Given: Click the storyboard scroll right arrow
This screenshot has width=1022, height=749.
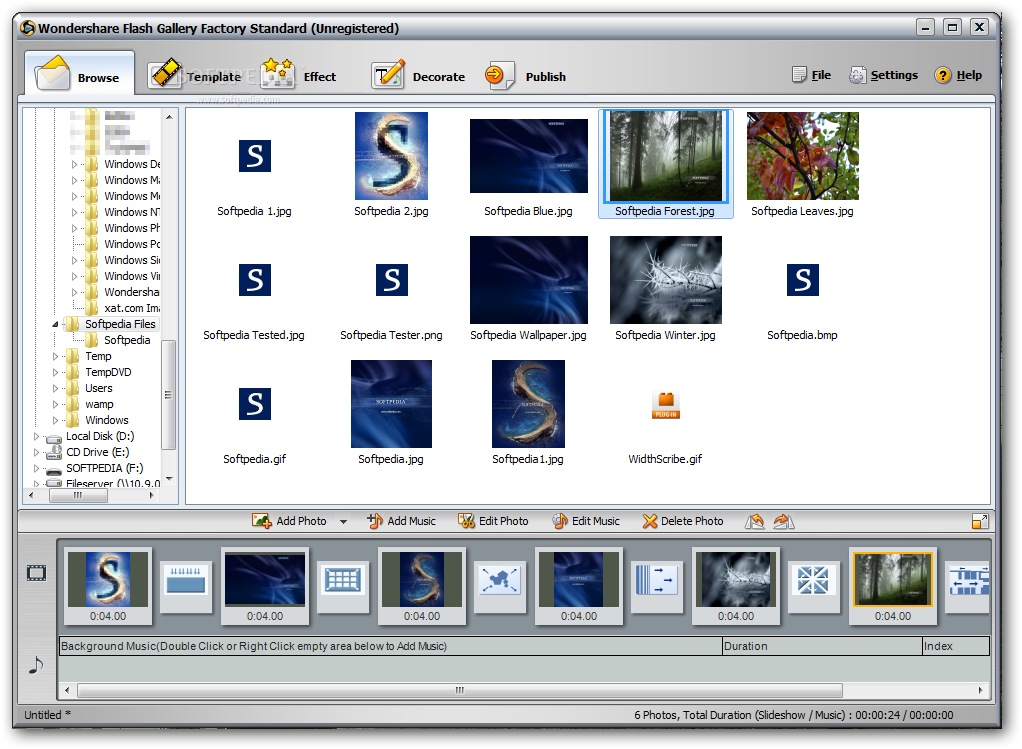Looking at the screenshot, I should (x=980, y=690).
